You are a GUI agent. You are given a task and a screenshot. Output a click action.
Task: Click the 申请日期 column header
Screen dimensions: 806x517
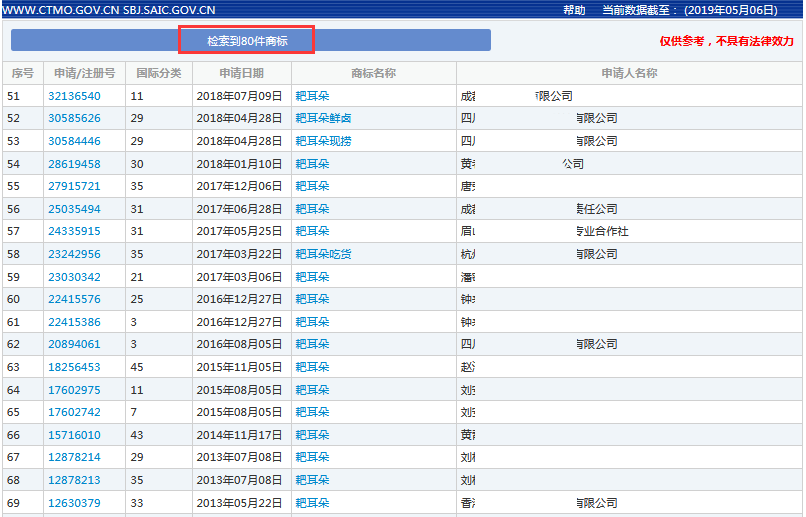point(242,73)
